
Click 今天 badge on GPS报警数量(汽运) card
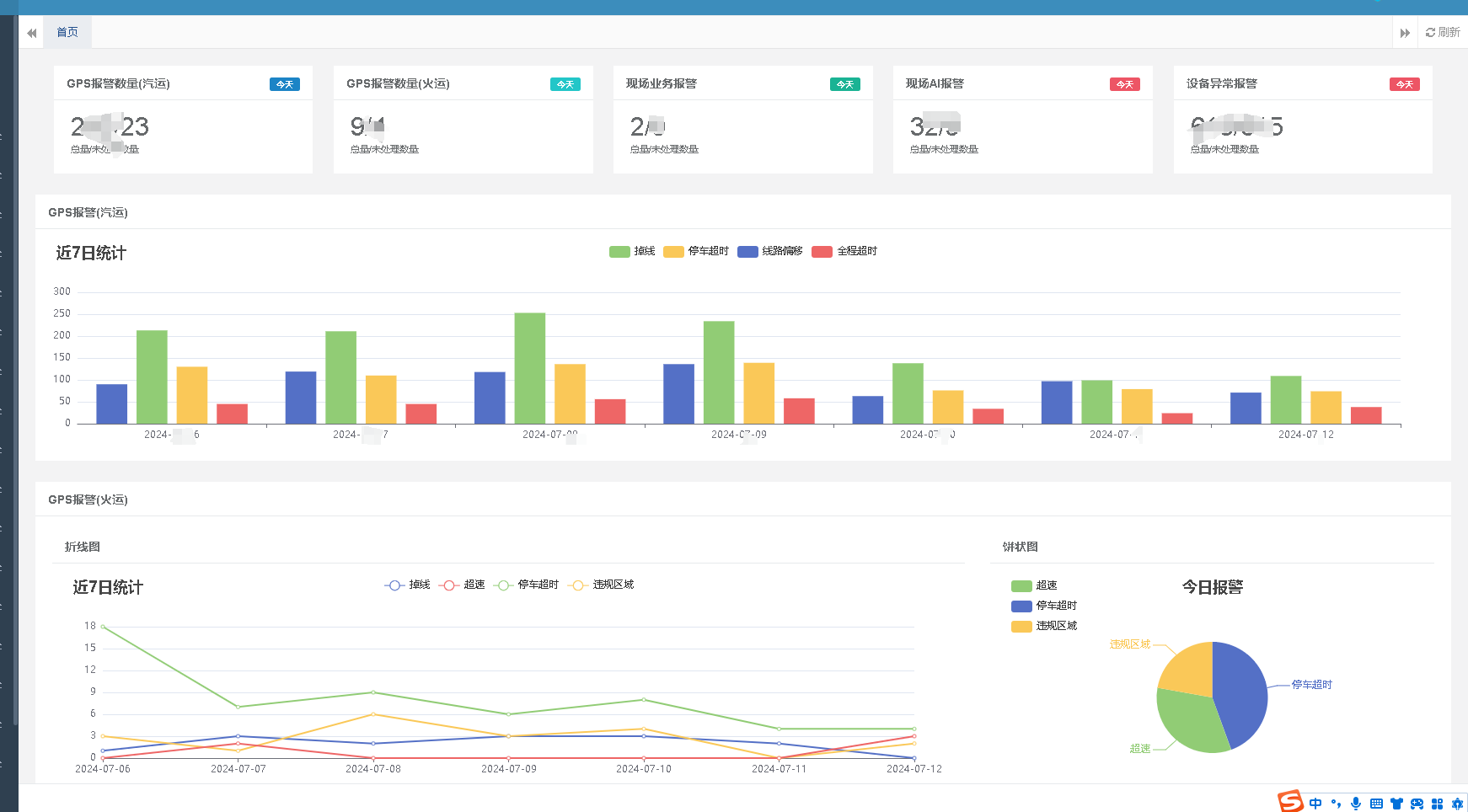coord(285,84)
